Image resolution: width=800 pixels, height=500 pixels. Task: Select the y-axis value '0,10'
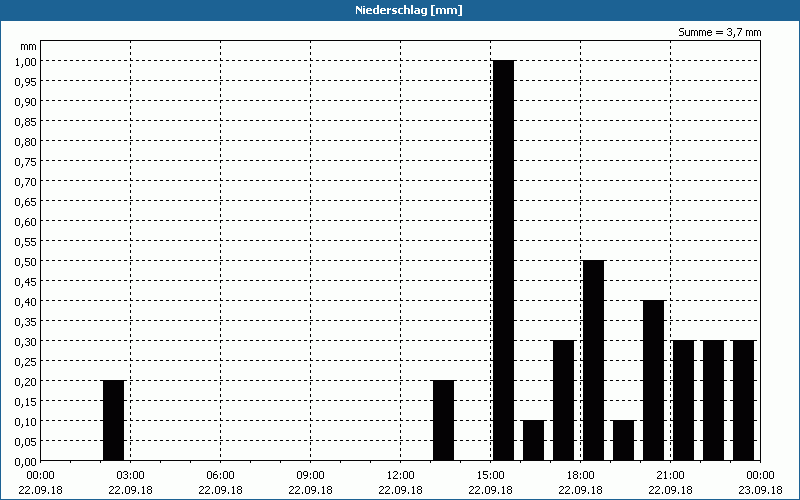26,421
